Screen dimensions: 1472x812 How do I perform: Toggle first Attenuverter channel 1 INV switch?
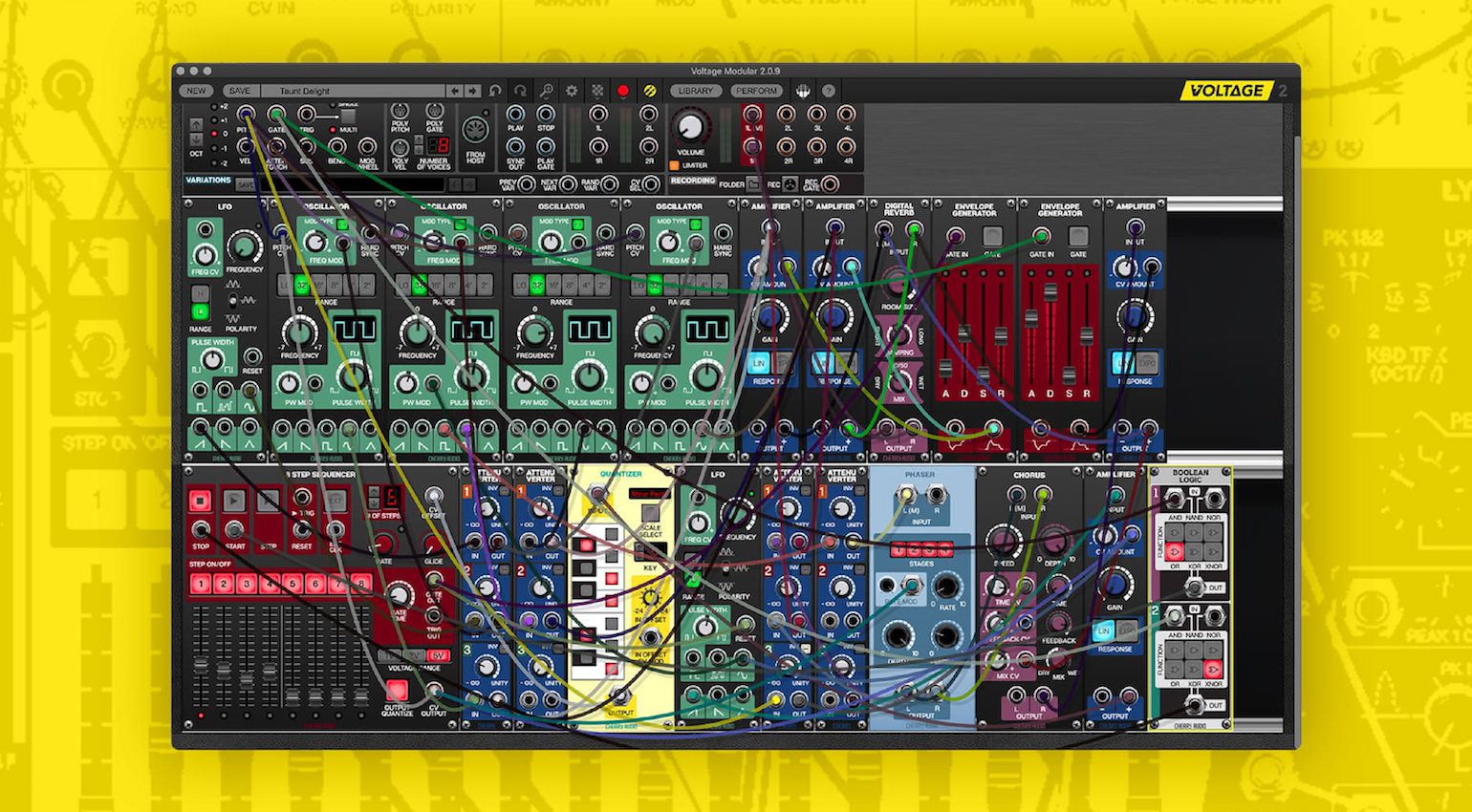coord(504,490)
